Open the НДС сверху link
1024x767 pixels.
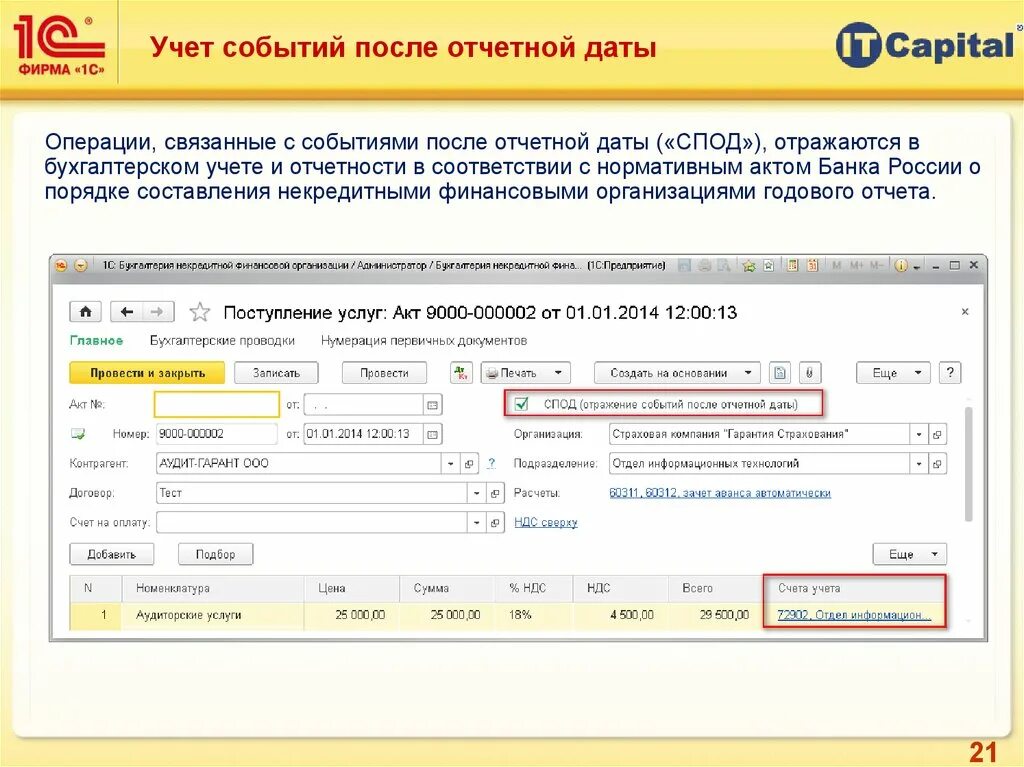[546, 523]
